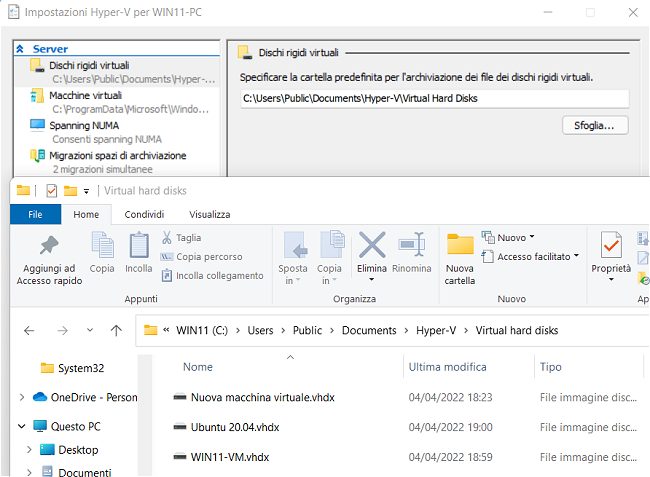Viewport: 650px width, 477px height.
Task: Select Spanning NUMA setting in Hyper-V
Action: (x=117, y=132)
